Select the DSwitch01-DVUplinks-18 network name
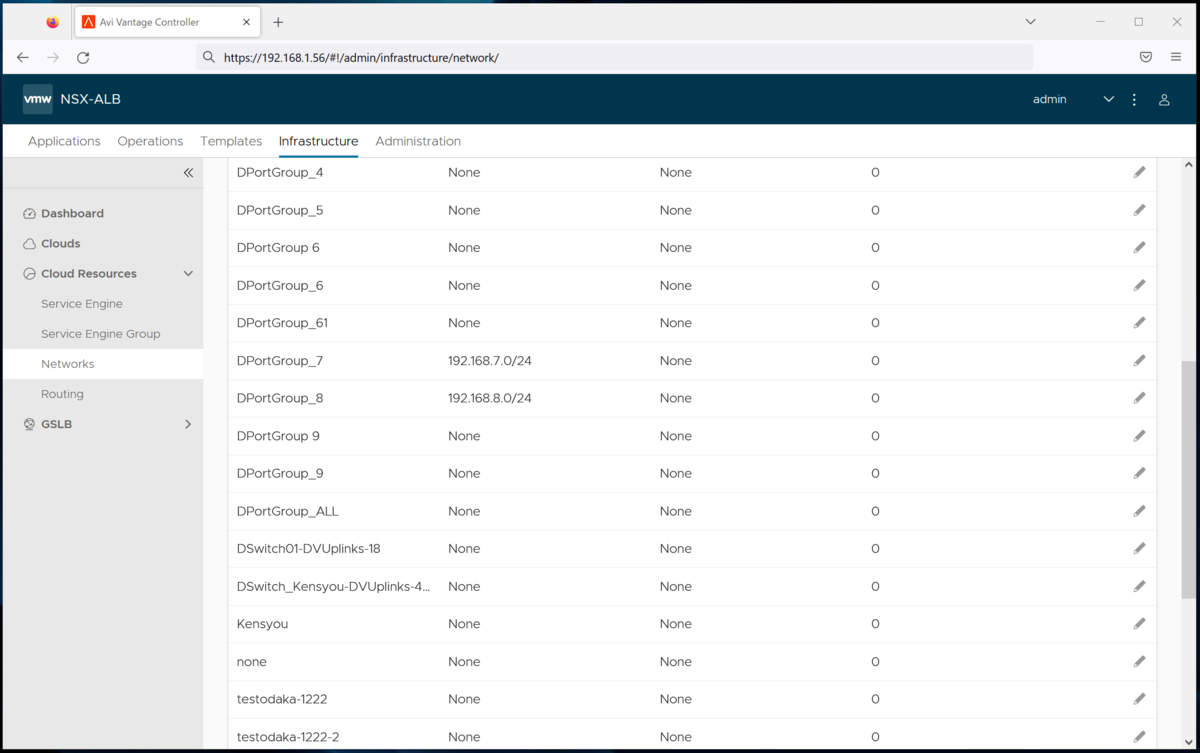Viewport: 1200px width, 753px height. pyautogui.click(x=309, y=549)
